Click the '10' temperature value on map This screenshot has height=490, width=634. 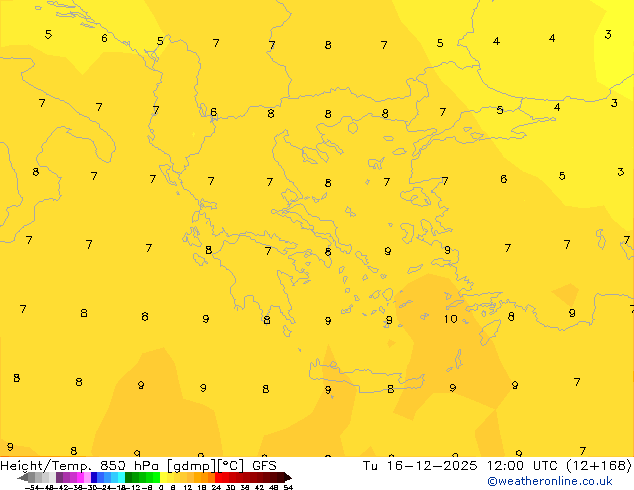coord(450,319)
